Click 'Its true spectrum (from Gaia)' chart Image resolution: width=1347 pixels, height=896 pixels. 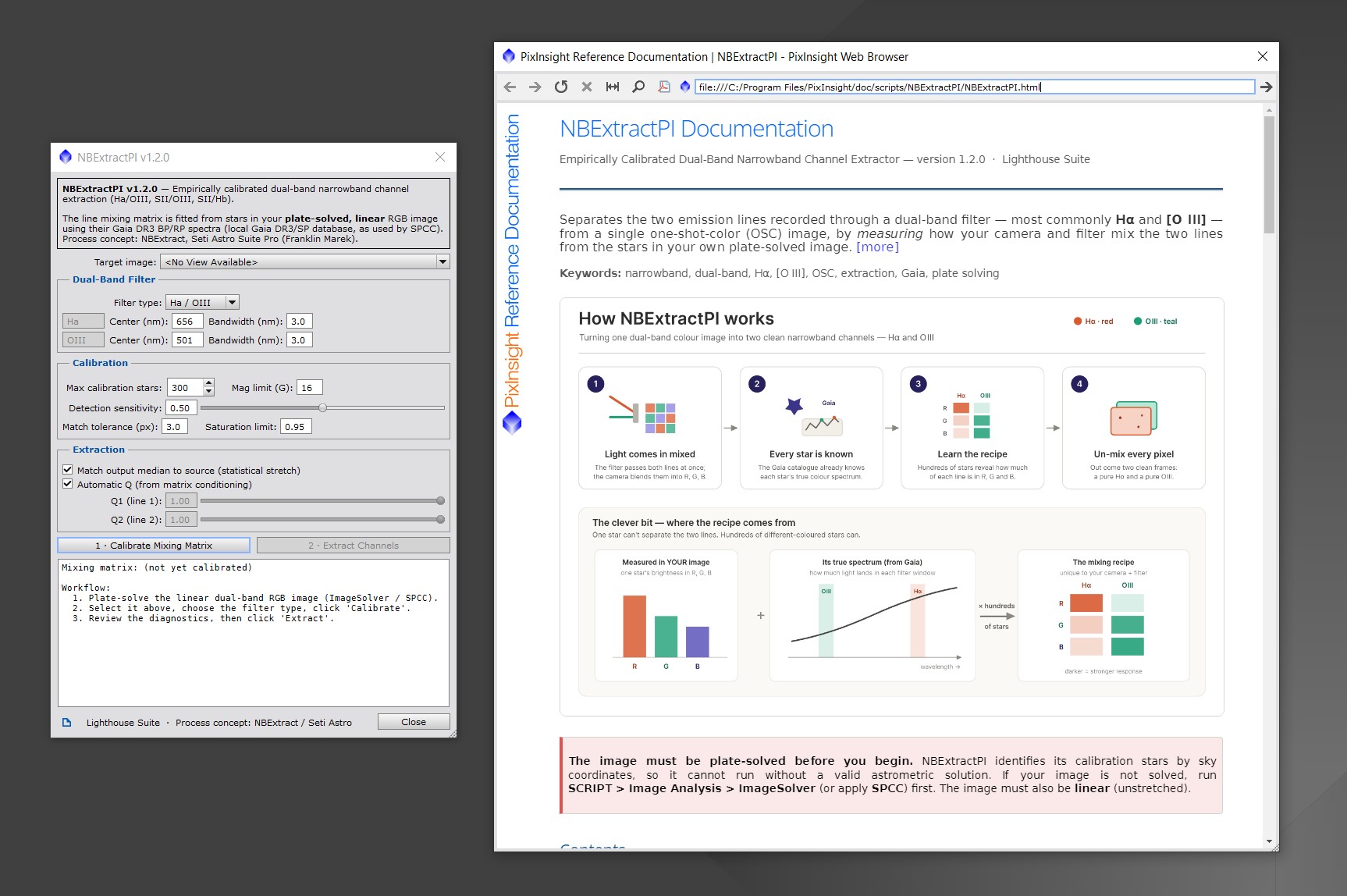click(x=872, y=615)
